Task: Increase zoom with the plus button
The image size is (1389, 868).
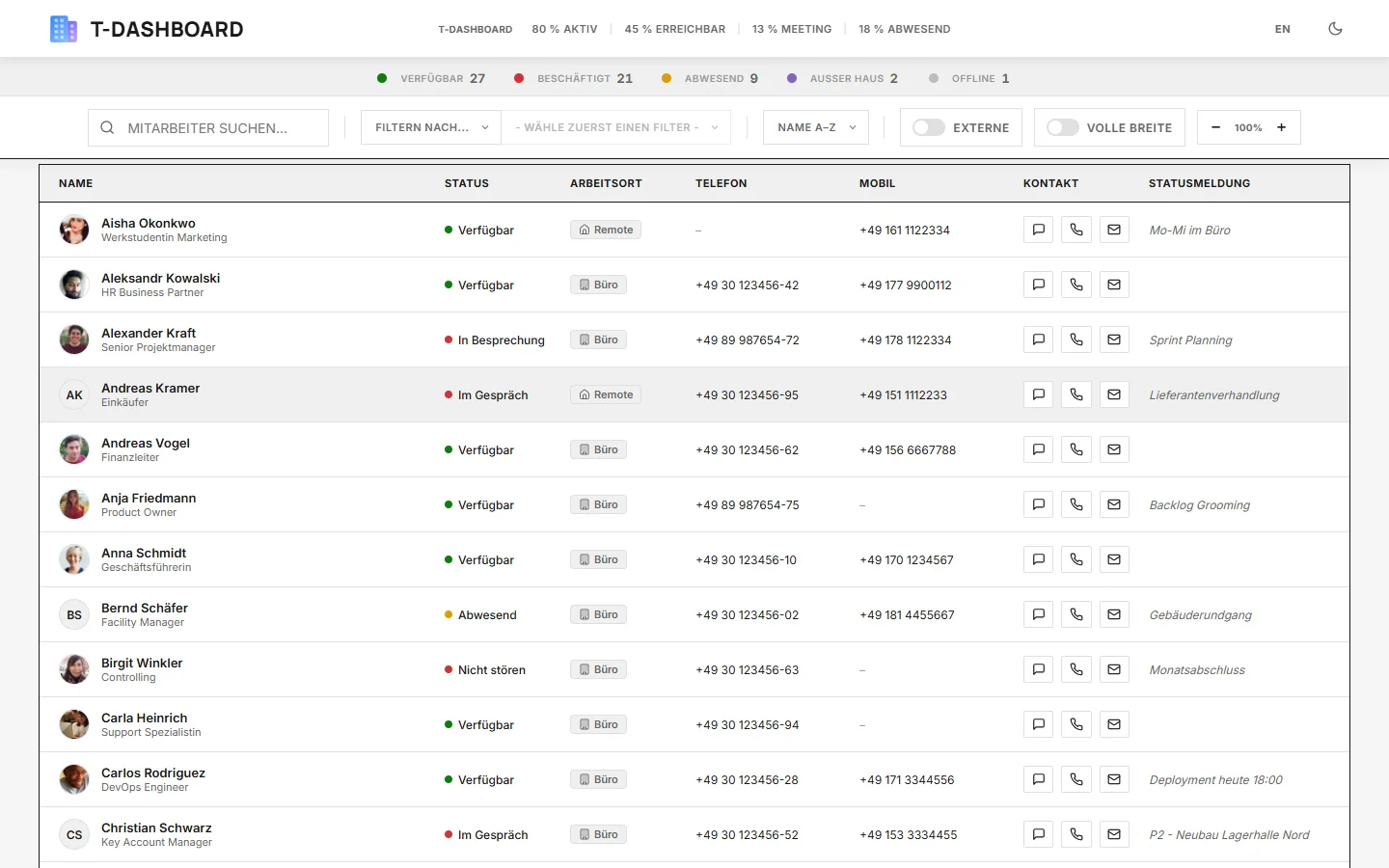Action: 1282,127
